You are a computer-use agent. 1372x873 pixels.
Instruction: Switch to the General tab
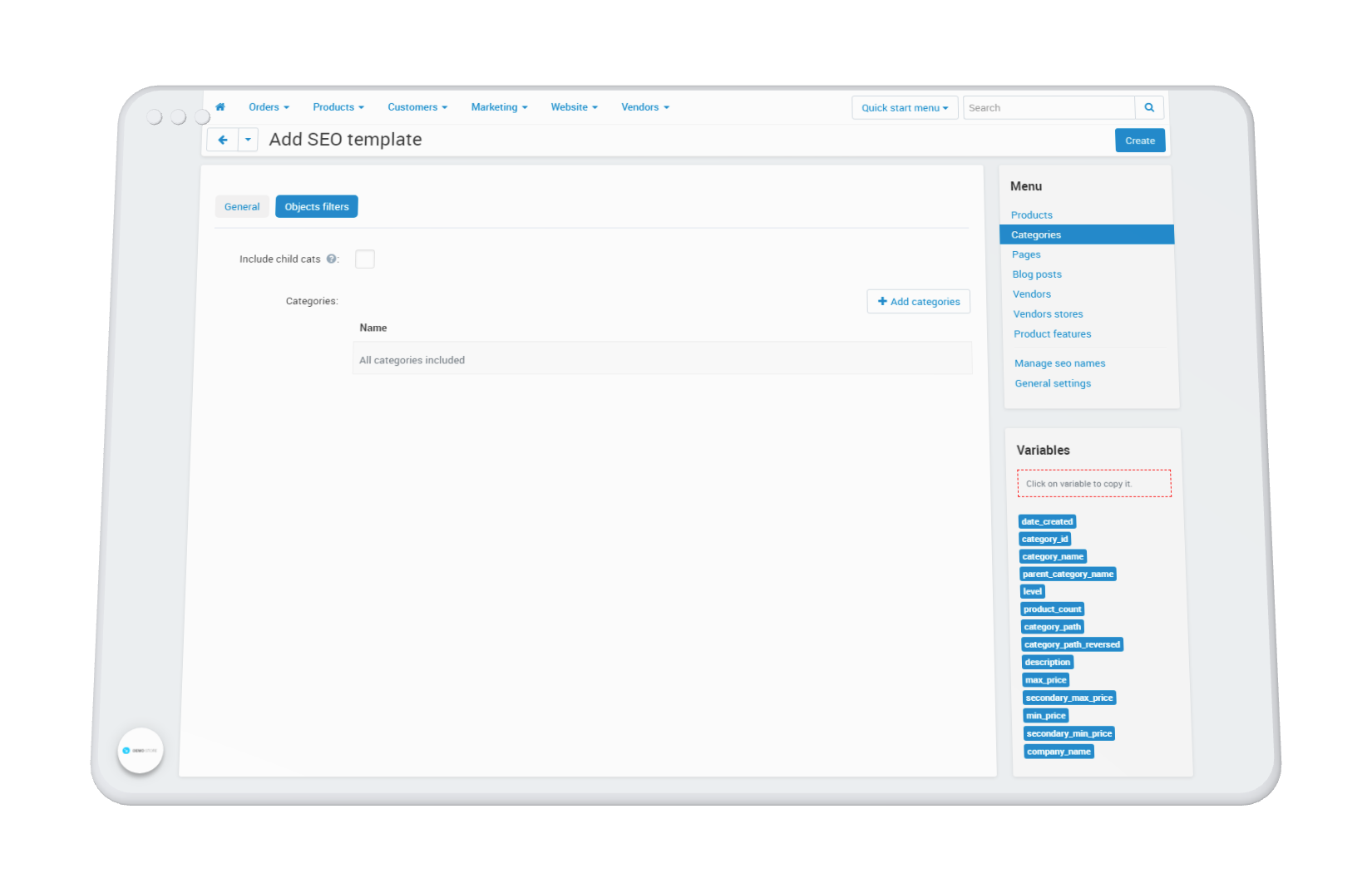(x=242, y=207)
